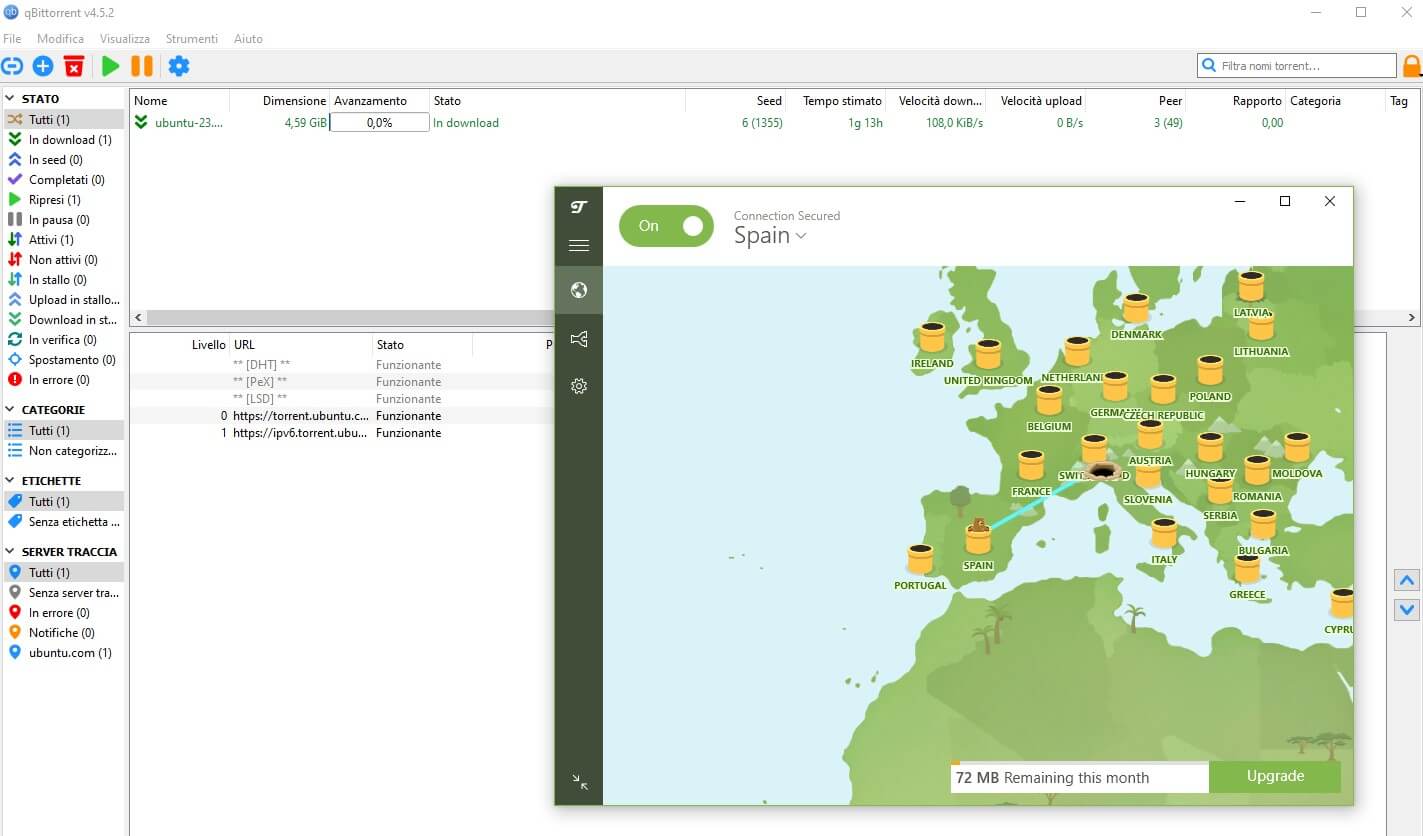Image resolution: width=1423 pixels, height=836 pixels.
Task: Collapse ETICHETTE section
Action: (11, 481)
